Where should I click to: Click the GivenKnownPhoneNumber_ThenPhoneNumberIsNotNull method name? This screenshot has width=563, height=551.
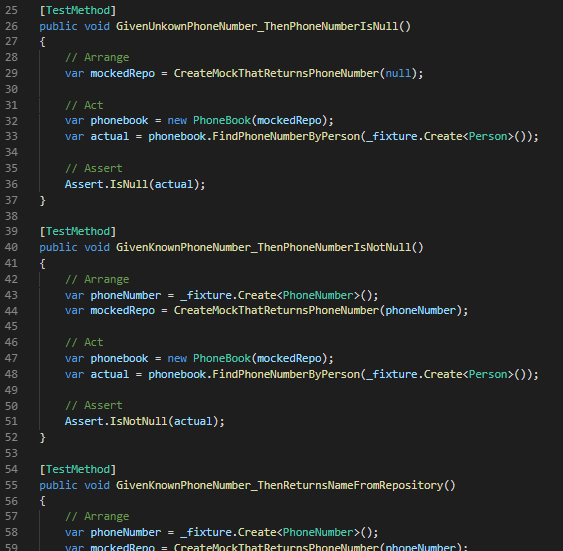point(264,247)
